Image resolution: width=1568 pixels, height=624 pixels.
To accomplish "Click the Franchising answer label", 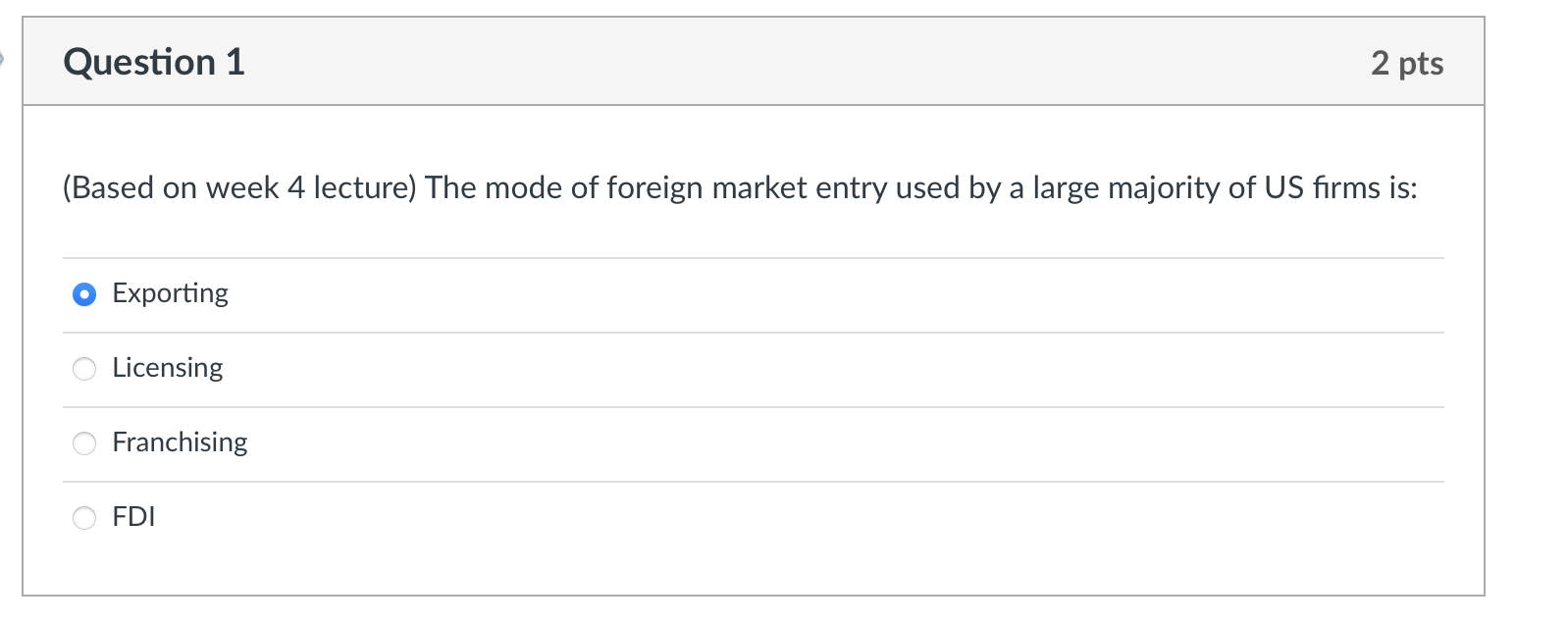I will 180,442.
